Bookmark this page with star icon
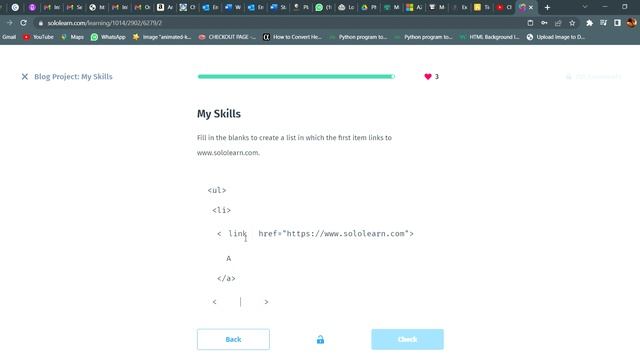Screen dimensions: 640x360 click(x=572, y=23)
